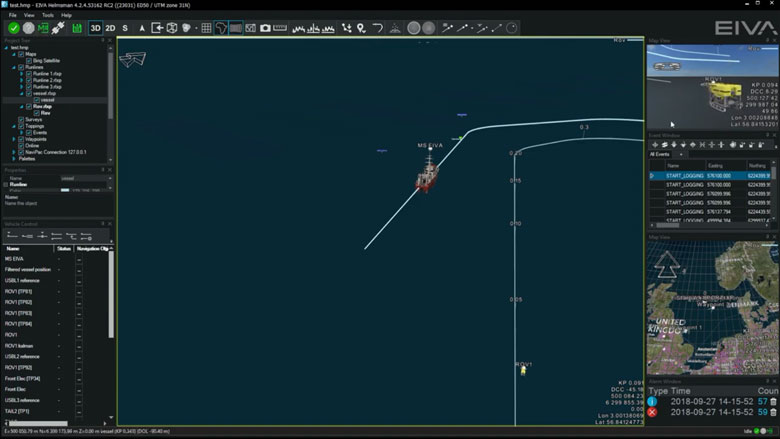Switch to S (side) view mode
The height and width of the screenshot is (439, 780).
click(125, 28)
